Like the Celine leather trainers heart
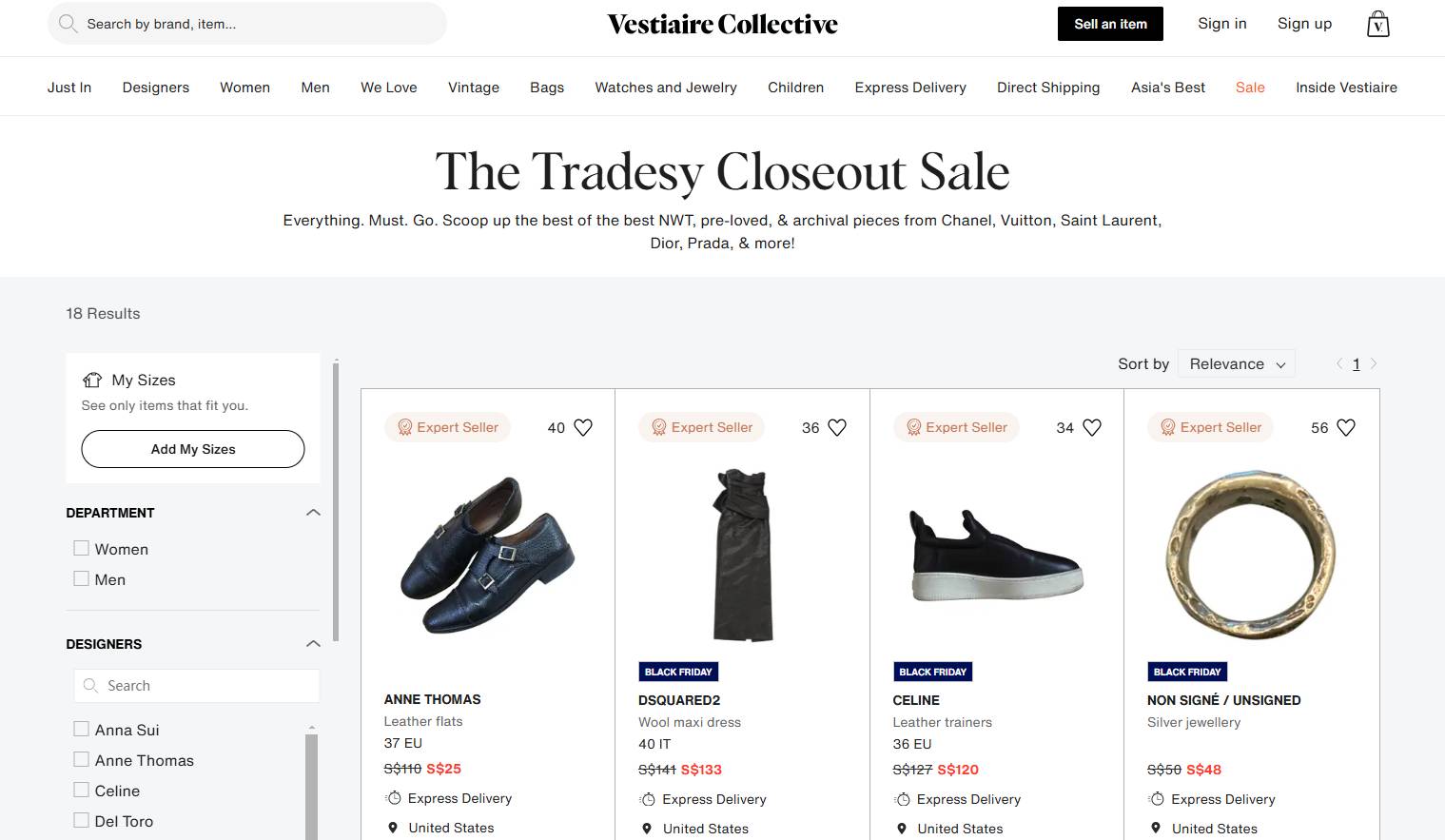Viewport: 1445px width, 840px height. (x=1092, y=428)
